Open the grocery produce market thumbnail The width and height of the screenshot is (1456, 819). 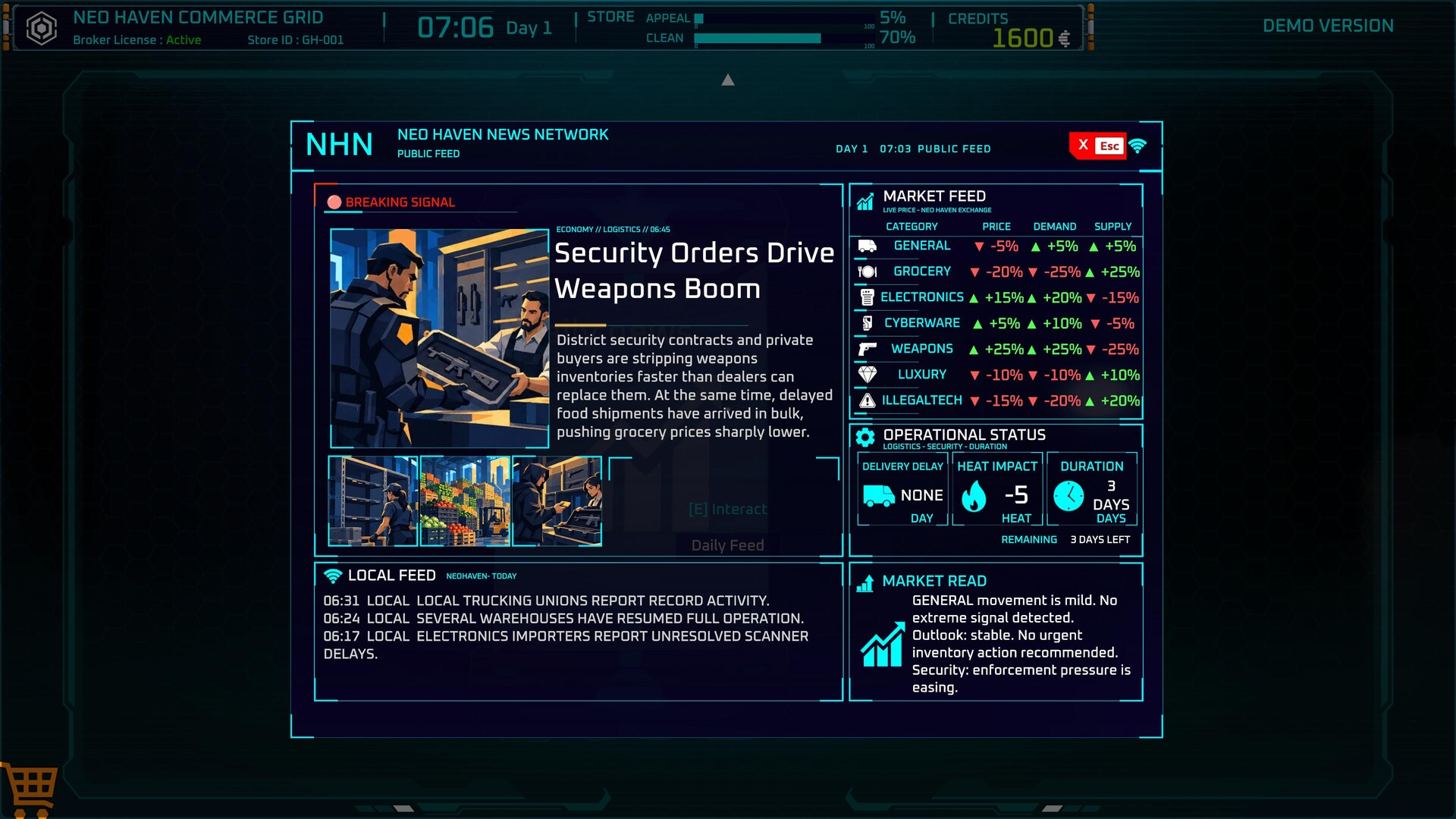465,501
